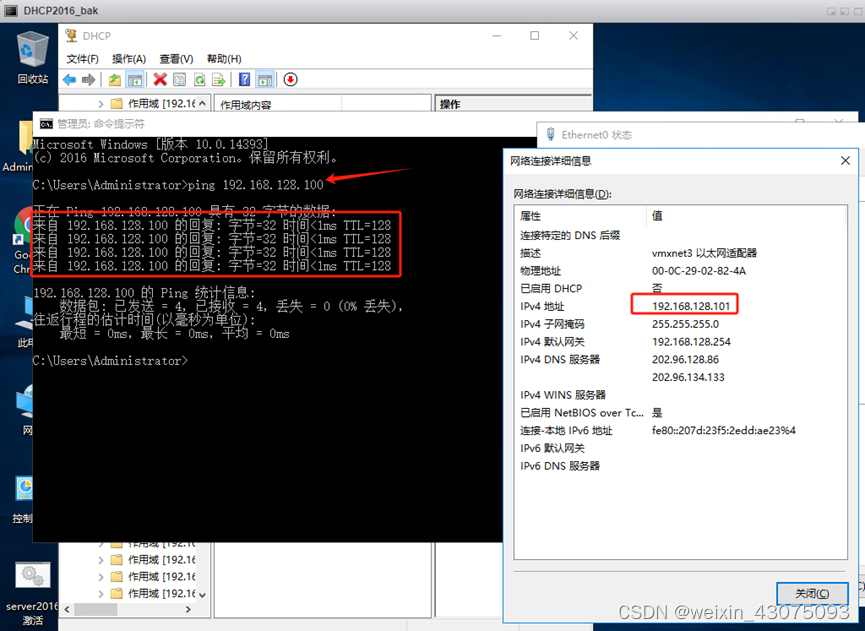Select IPv4 address value 192.168.128.101
The width and height of the screenshot is (865, 631).
(691, 306)
